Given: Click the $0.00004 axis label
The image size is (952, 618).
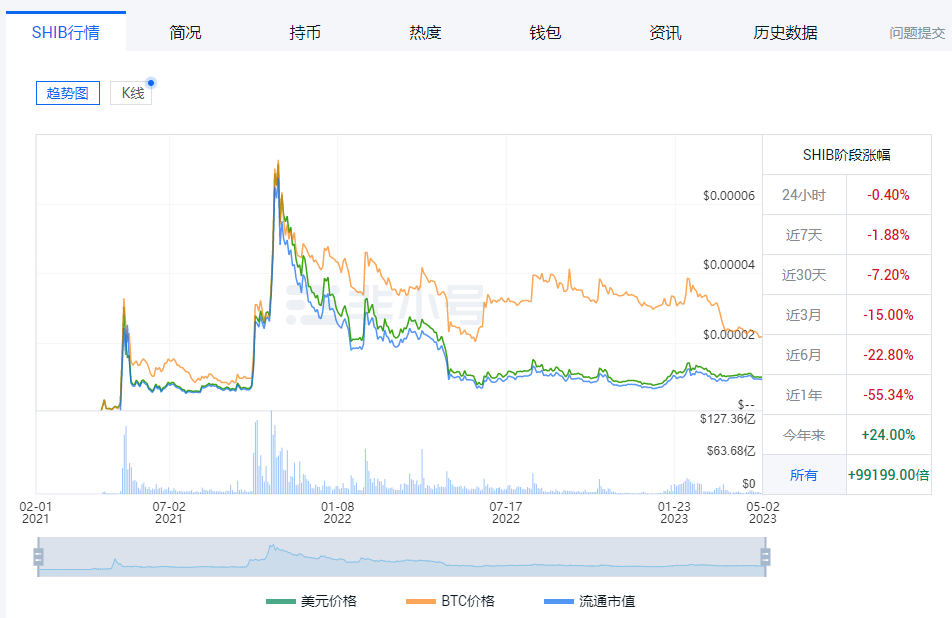Looking at the screenshot, I should [x=729, y=265].
